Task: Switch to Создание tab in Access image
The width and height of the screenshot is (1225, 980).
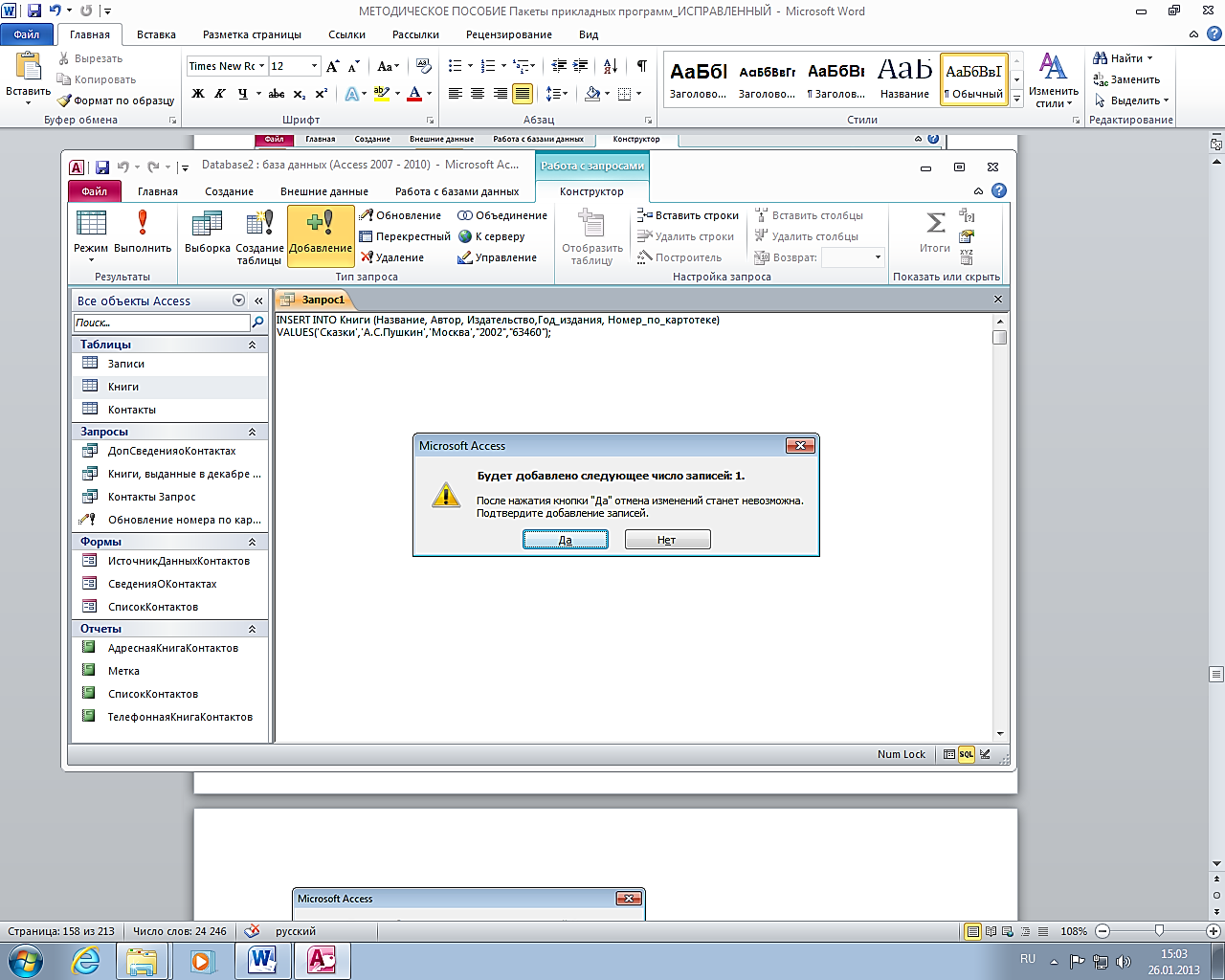Action: (x=229, y=191)
